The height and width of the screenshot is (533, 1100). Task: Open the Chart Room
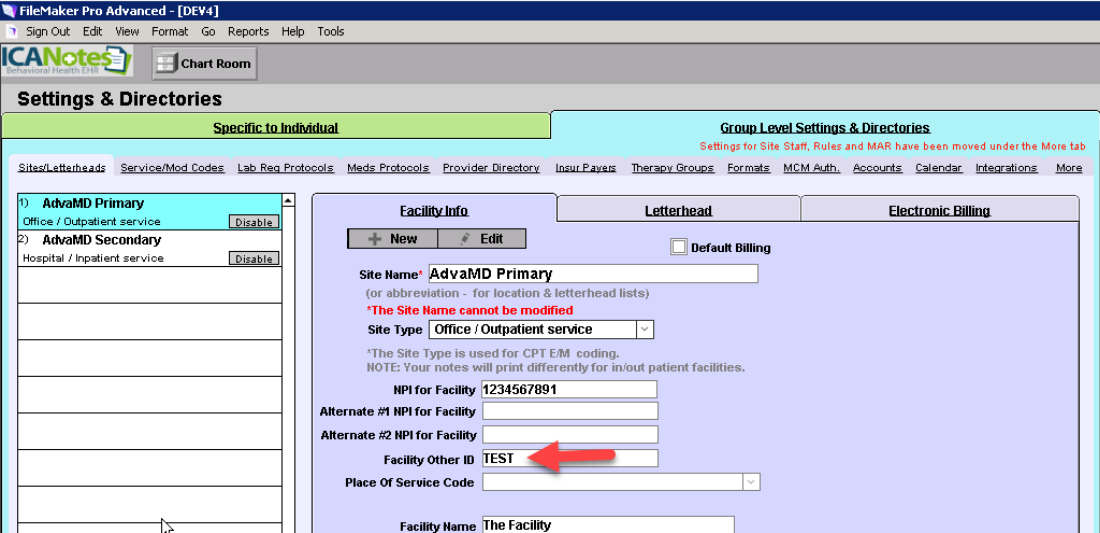(205, 63)
